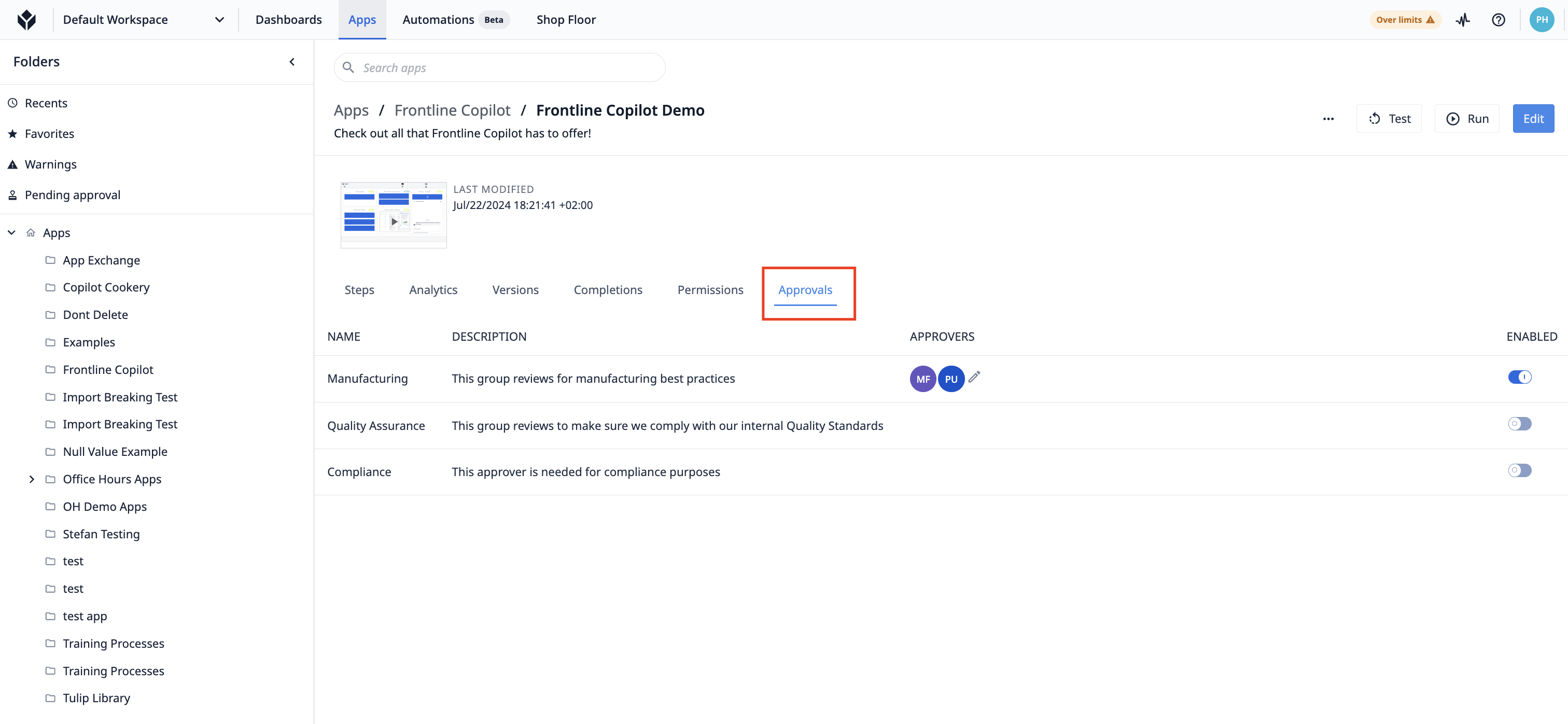Switch to the Steps tab

coord(359,289)
